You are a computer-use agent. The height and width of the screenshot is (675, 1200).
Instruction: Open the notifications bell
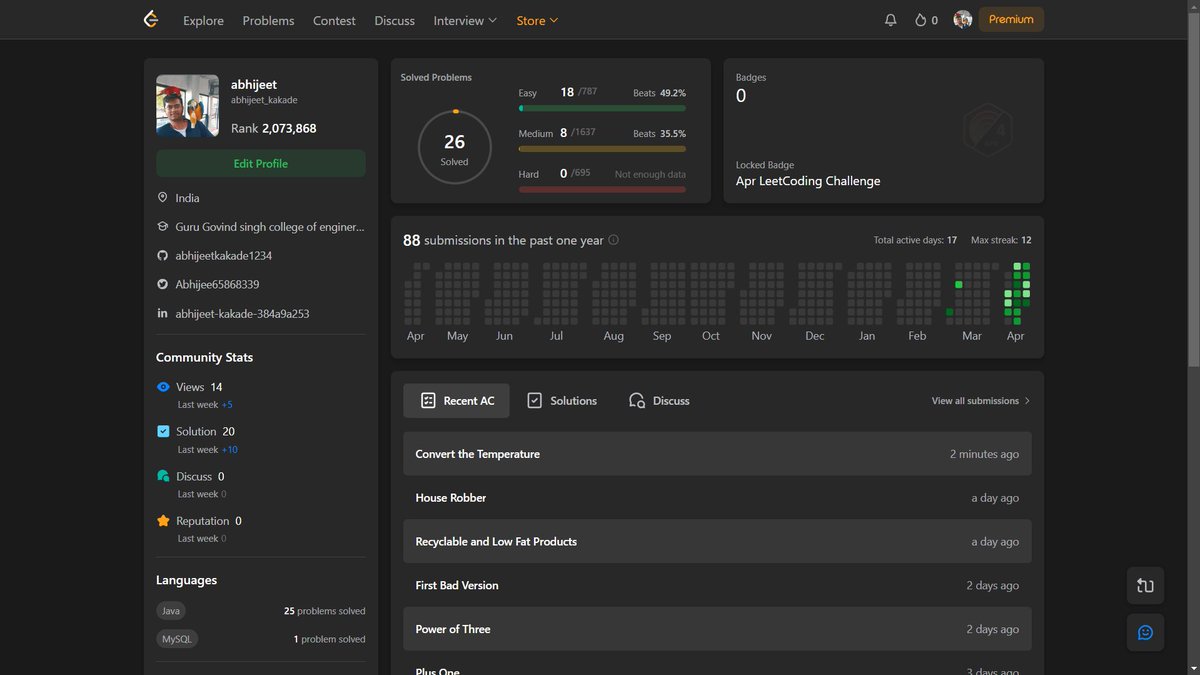click(x=891, y=20)
